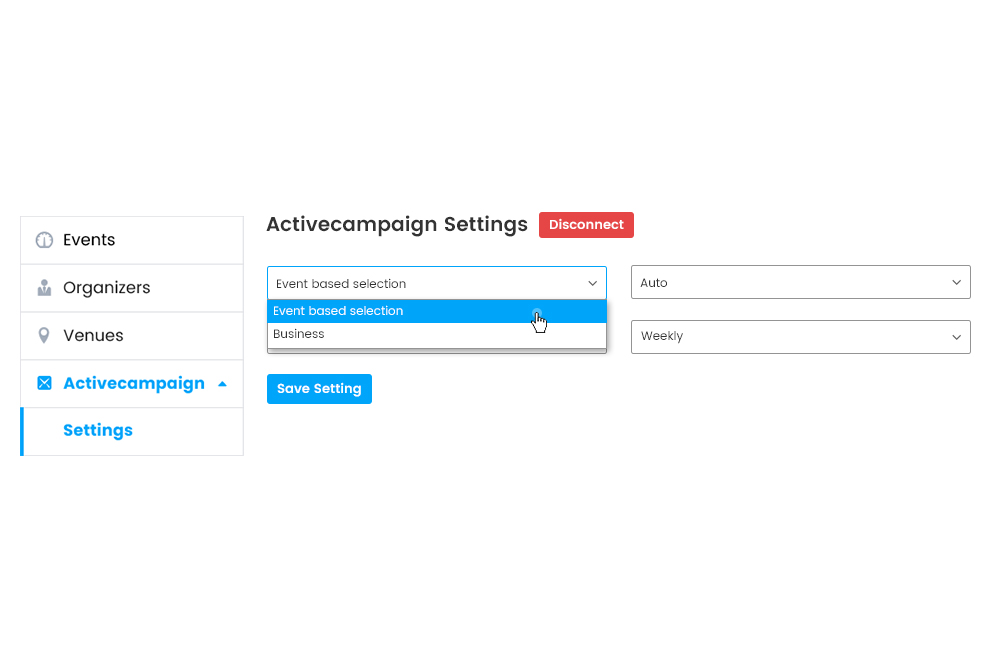Open the Events section

pos(89,239)
